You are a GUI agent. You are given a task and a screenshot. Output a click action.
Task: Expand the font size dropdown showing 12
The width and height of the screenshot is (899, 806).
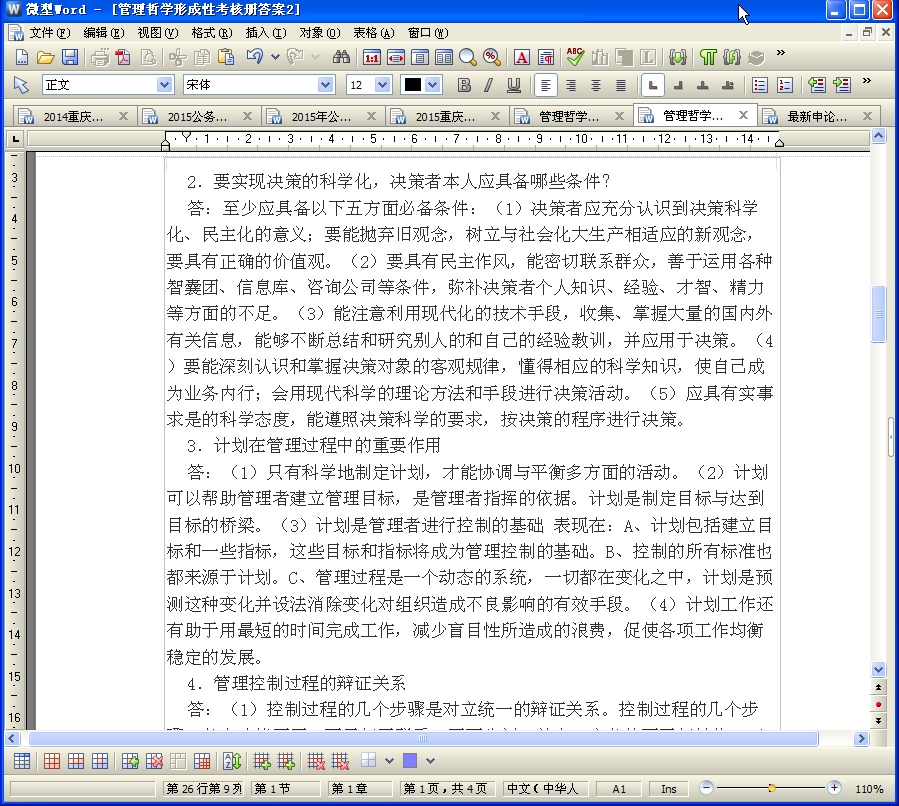pos(382,85)
